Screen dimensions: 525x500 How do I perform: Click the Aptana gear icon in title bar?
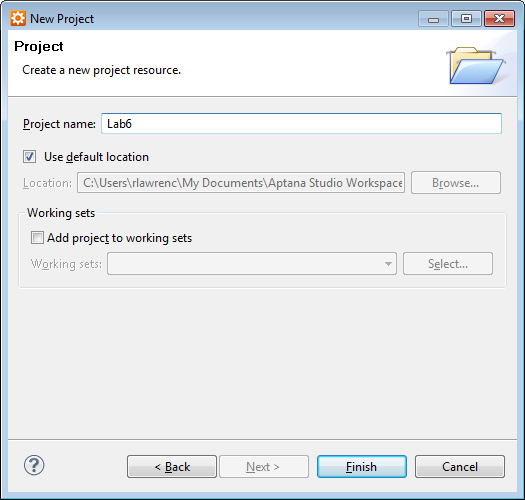point(17,18)
